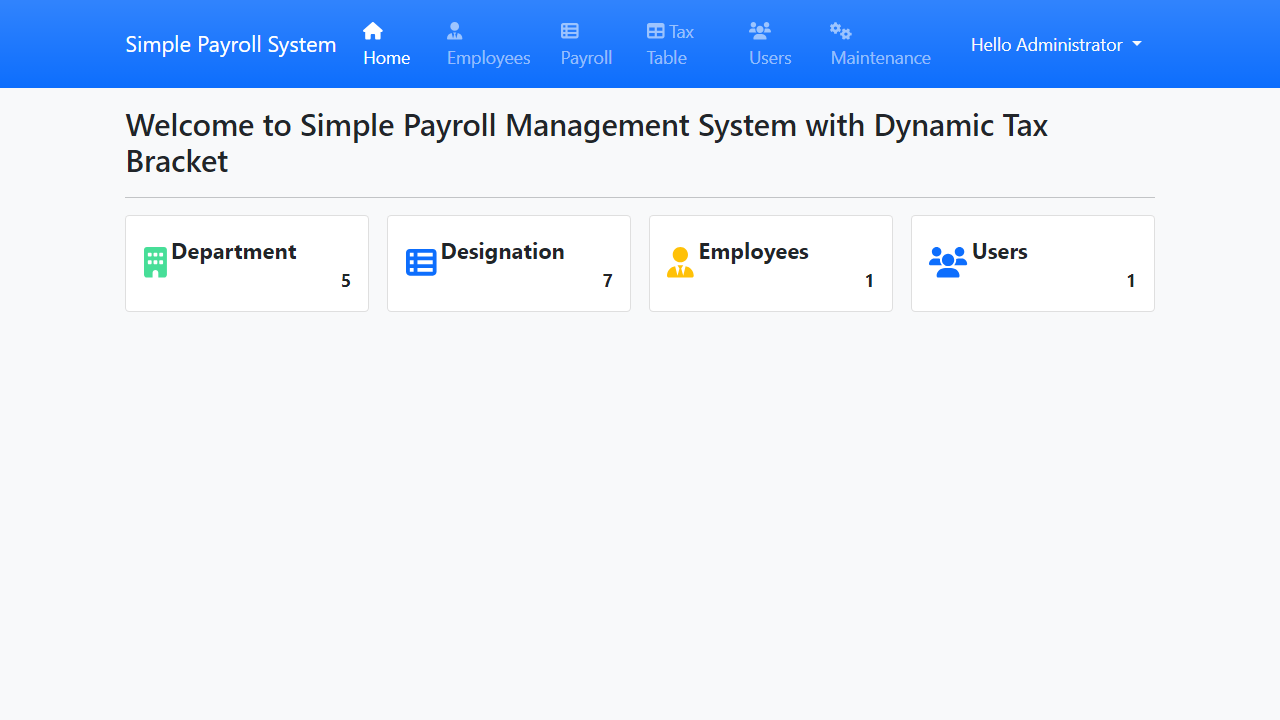The image size is (1280, 720).
Task: Open the Hello Administrator dropdown
Action: coord(1056,45)
